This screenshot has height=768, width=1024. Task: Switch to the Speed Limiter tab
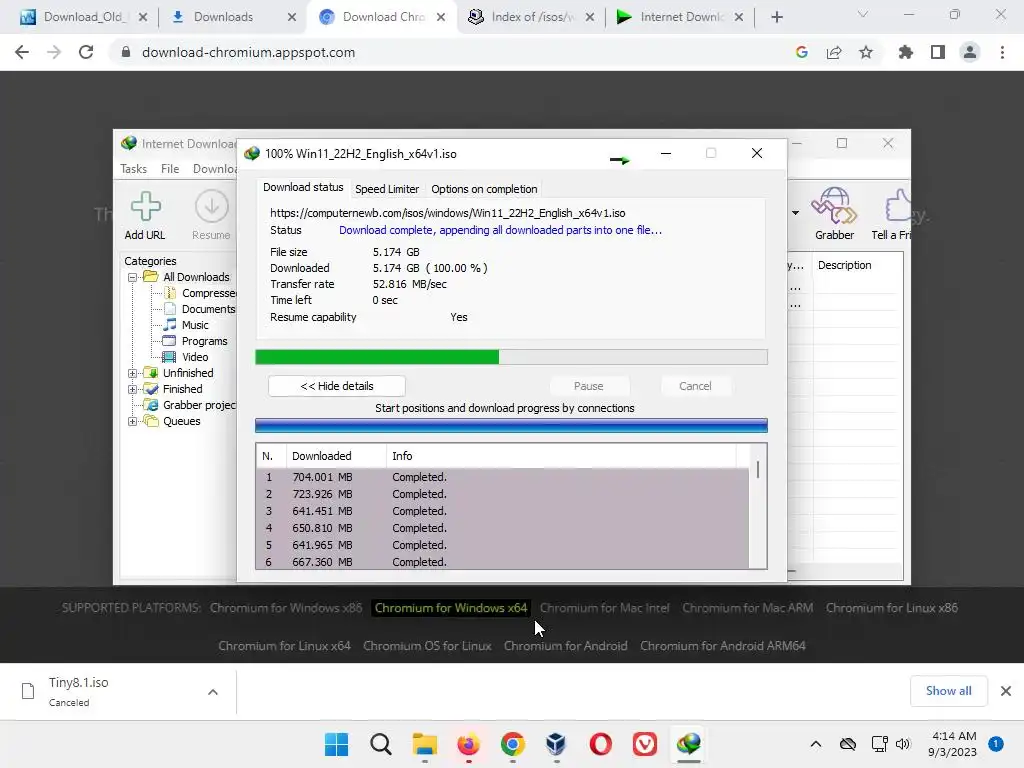(387, 189)
